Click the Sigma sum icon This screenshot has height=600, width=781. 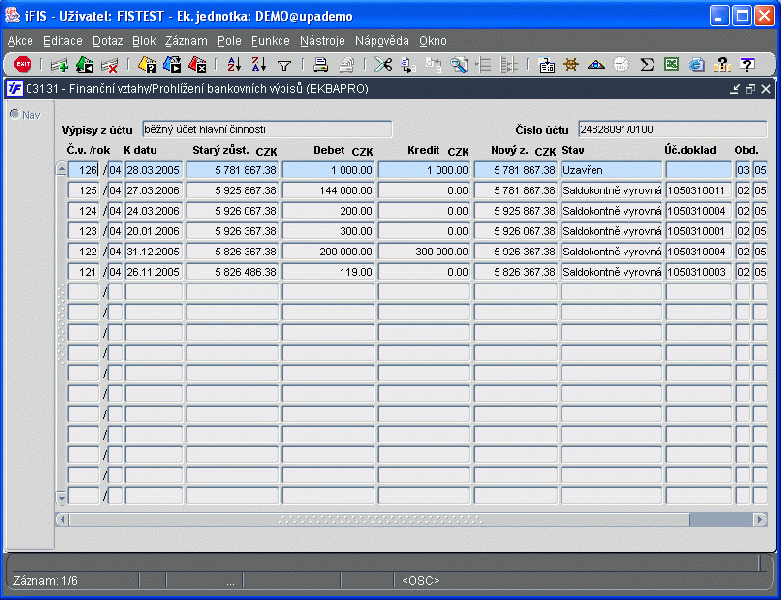click(647, 65)
